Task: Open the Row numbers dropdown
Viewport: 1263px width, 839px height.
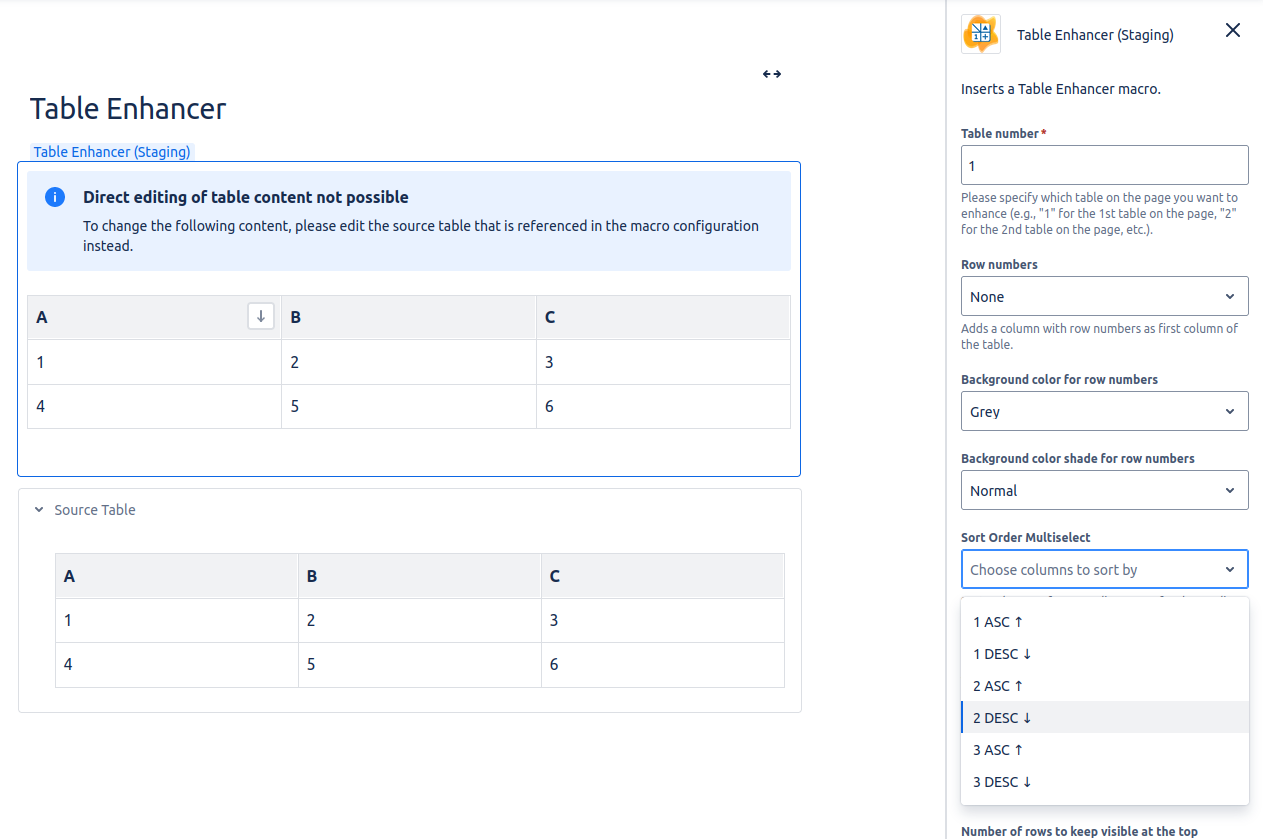Action: [x=1104, y=296]
